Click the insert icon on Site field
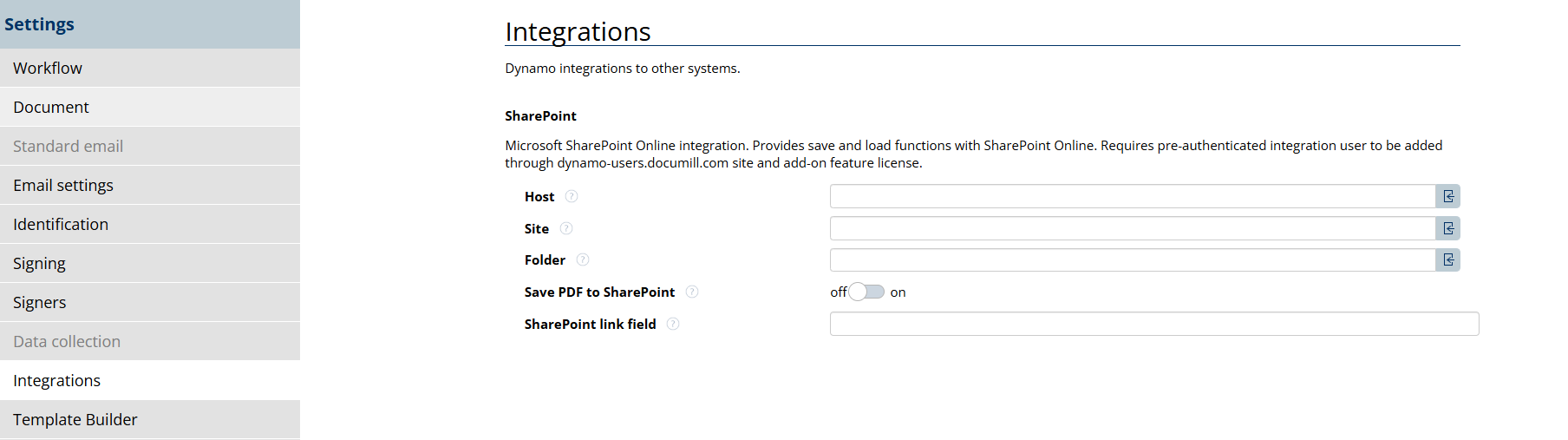The height and width of the screenshot is (440, 1568). [1447, 229]
